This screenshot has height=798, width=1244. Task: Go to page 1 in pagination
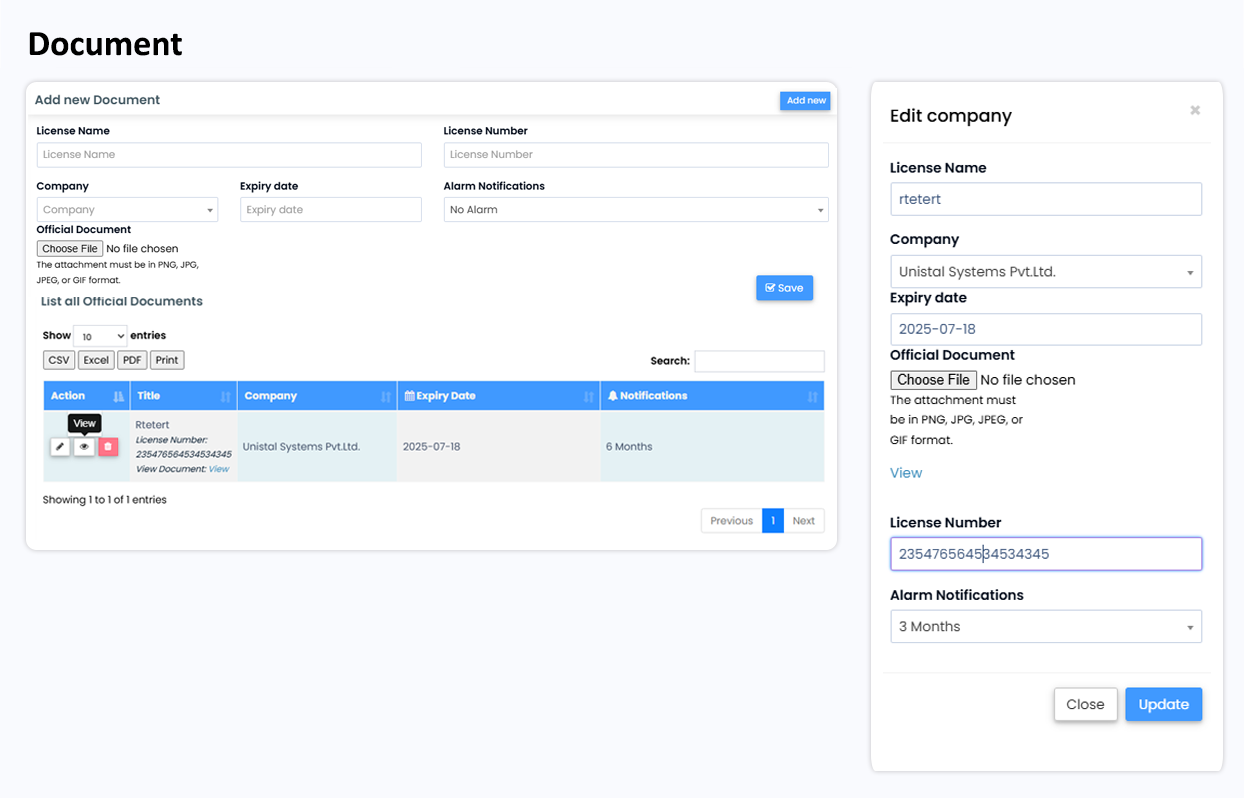pos(772,521)
